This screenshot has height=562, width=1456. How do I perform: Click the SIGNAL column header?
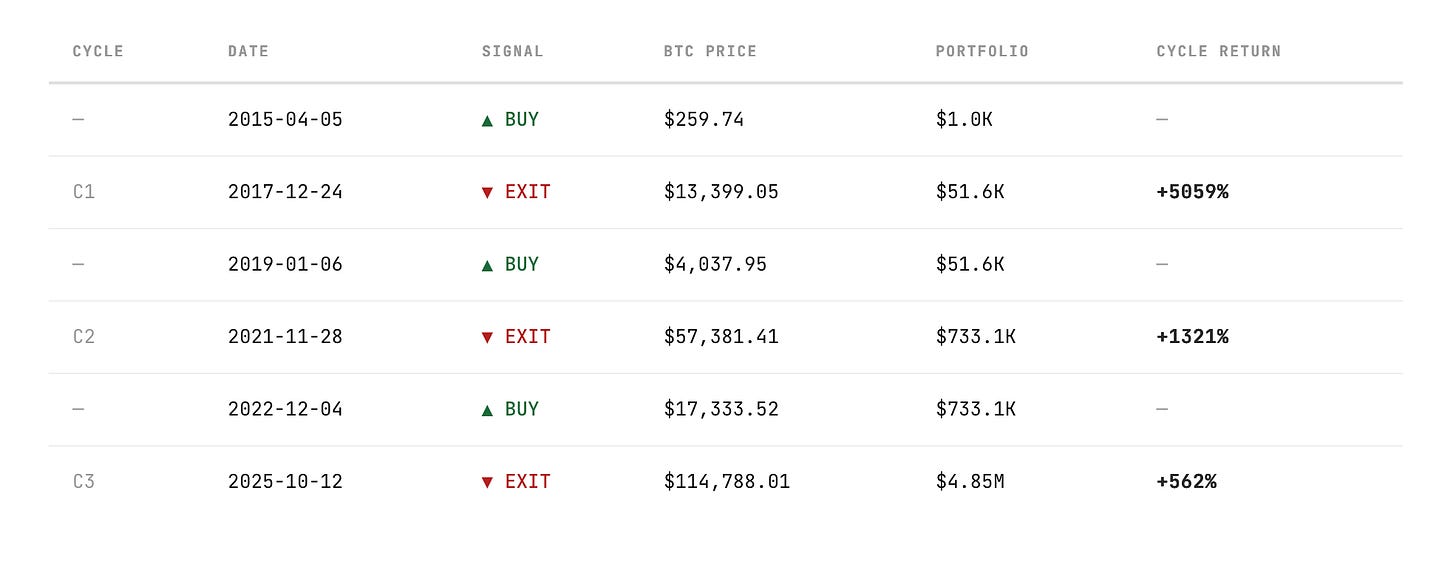512,51
